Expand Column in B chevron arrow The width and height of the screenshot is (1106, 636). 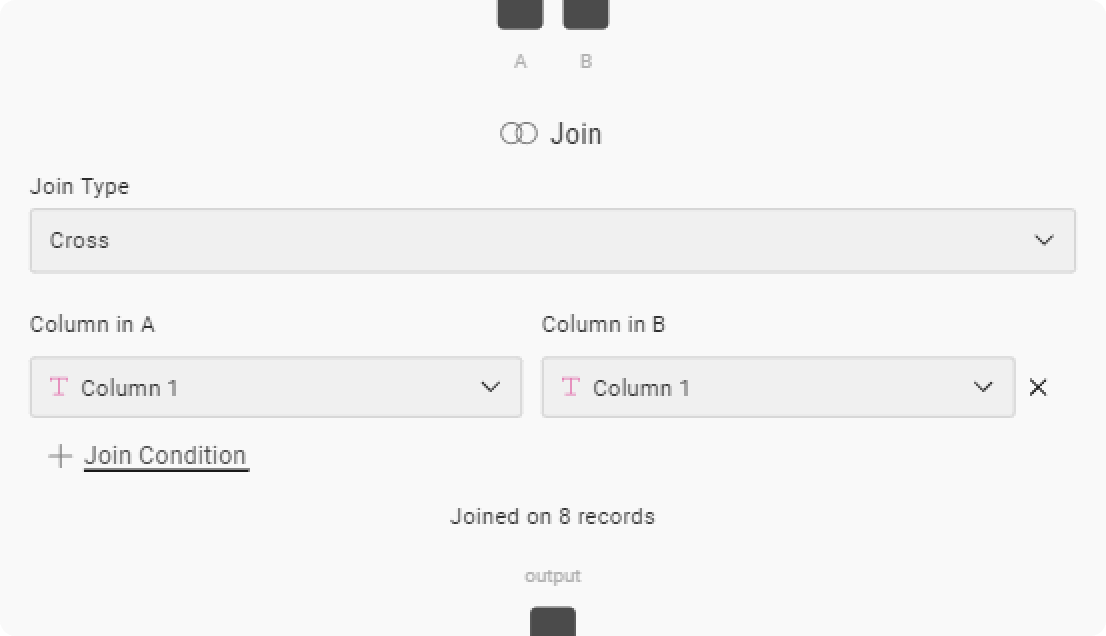(983, 387)
